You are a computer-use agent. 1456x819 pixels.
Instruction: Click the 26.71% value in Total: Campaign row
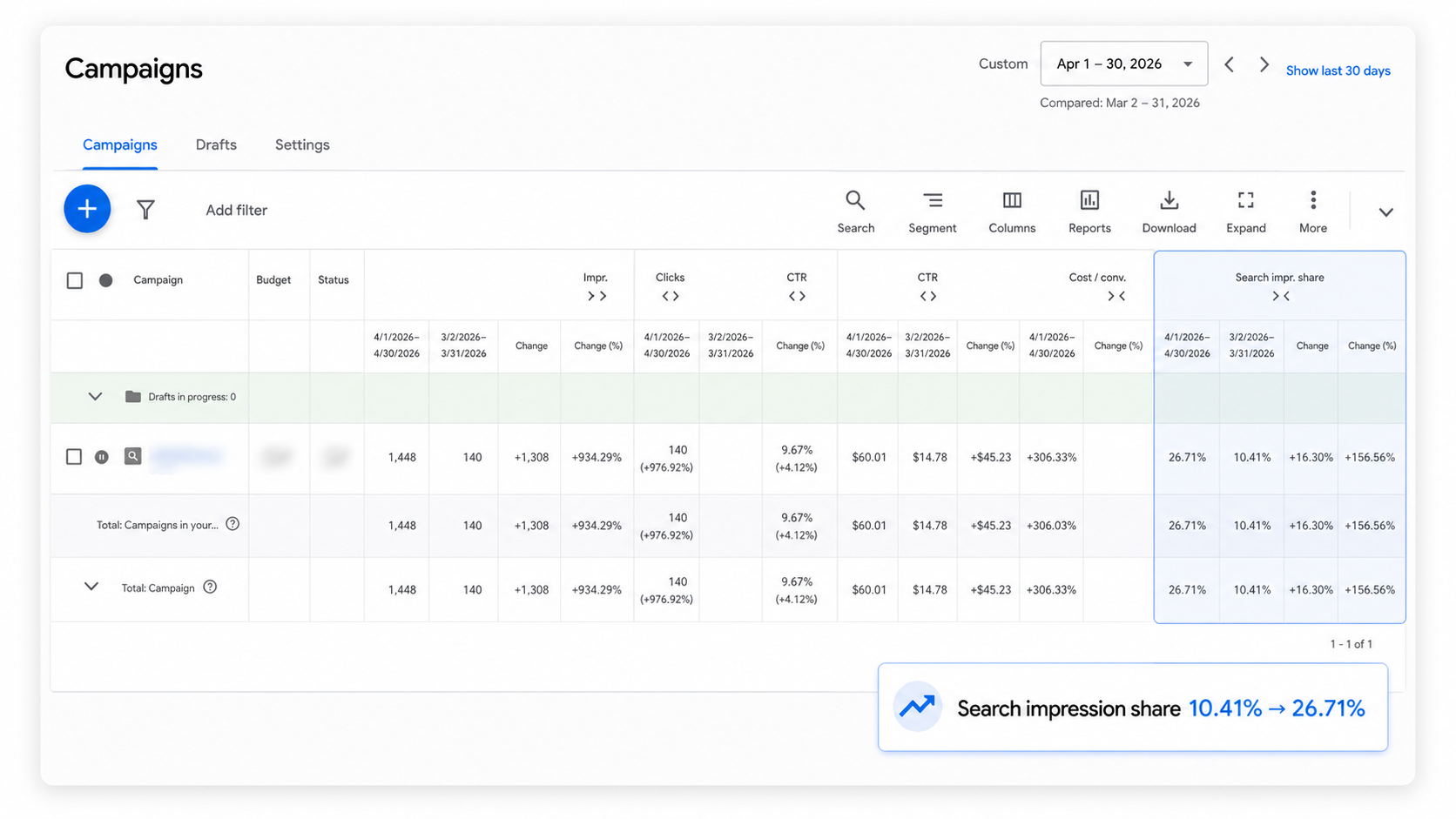click(1187, 589)
